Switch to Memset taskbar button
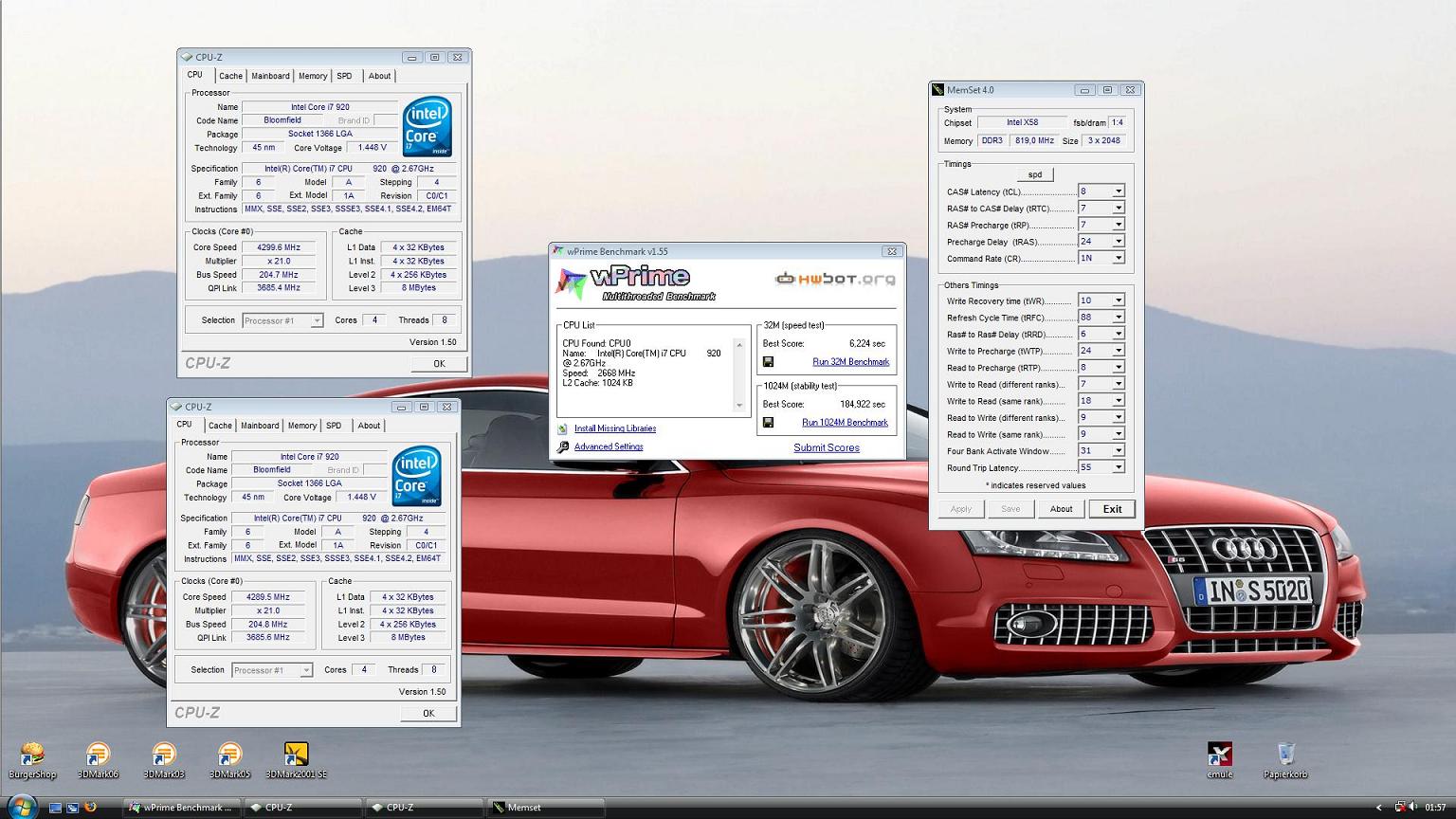Viewport: 1456px width, 819px height. pos(547,808)
